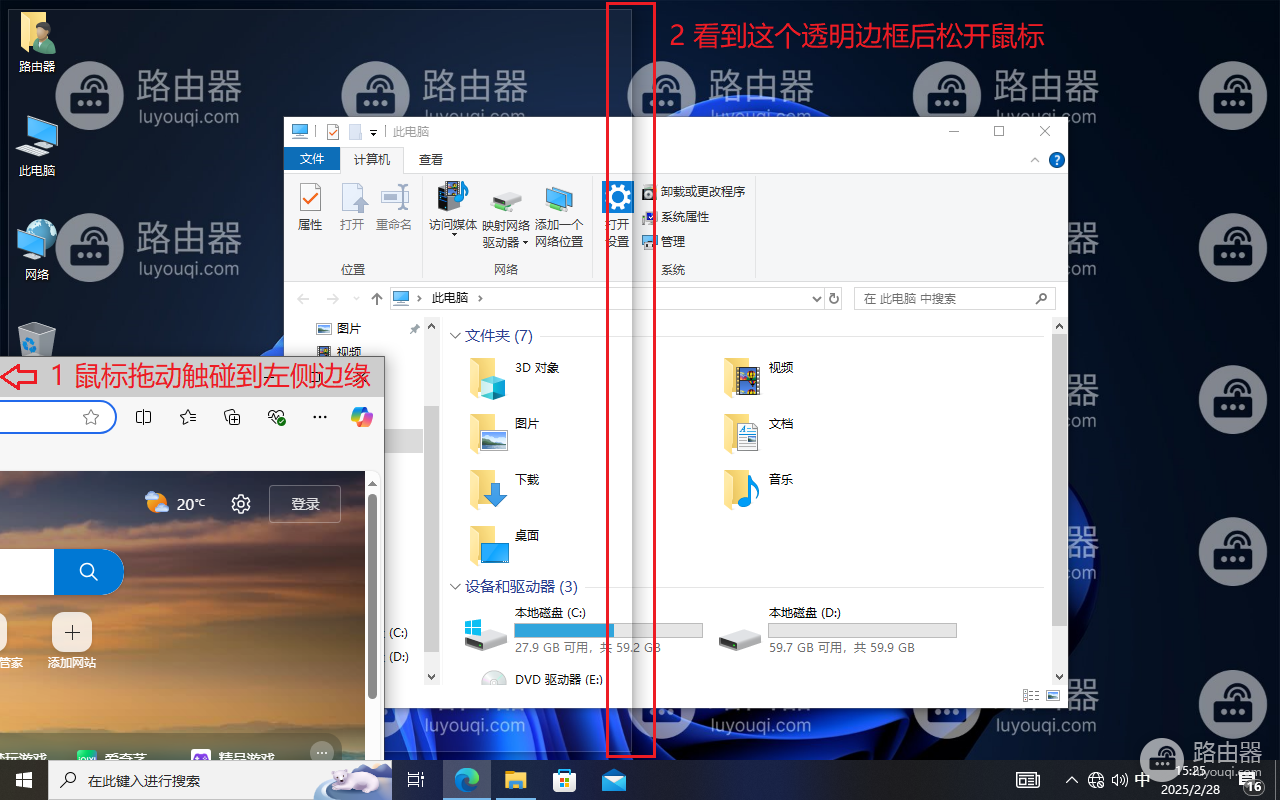
Task: Click the Edge page vertical scrollbar
Action: coord(372,595)
